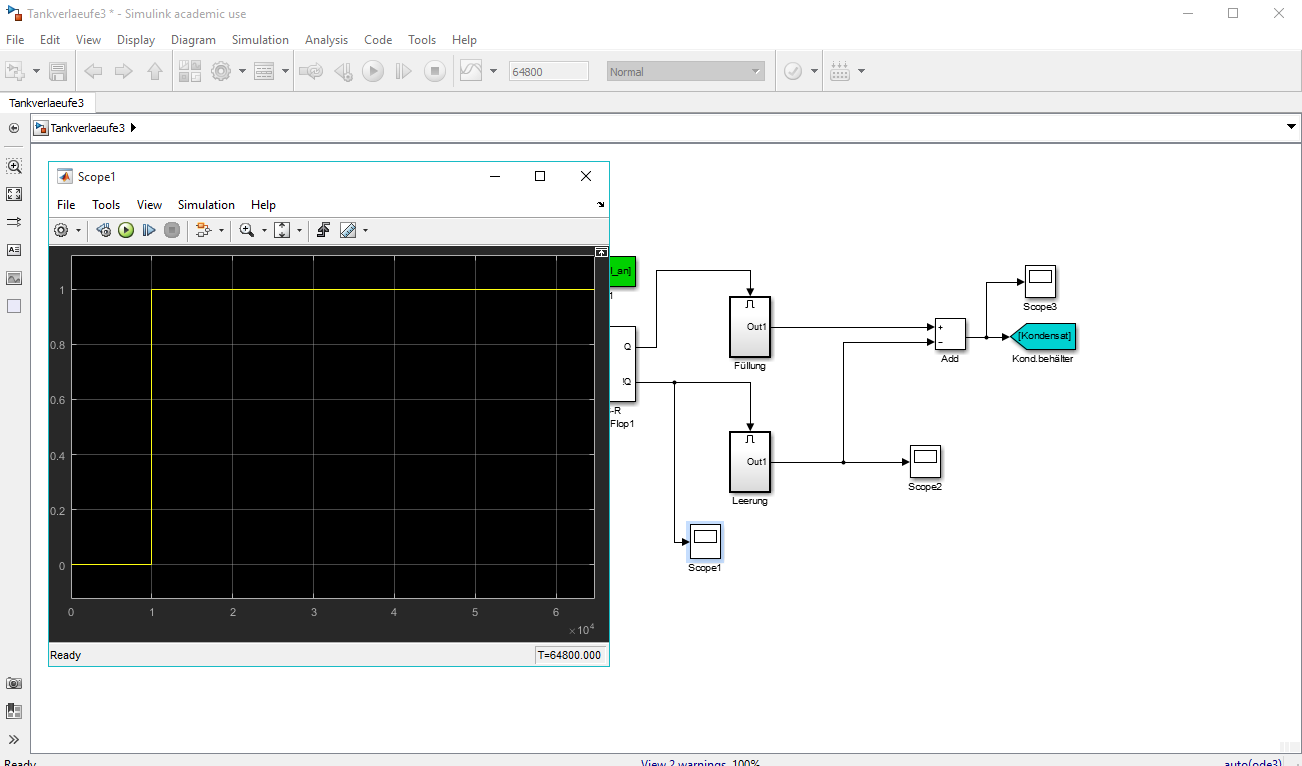Run simulation from the Scope1 toolbar

click(126, 230)
